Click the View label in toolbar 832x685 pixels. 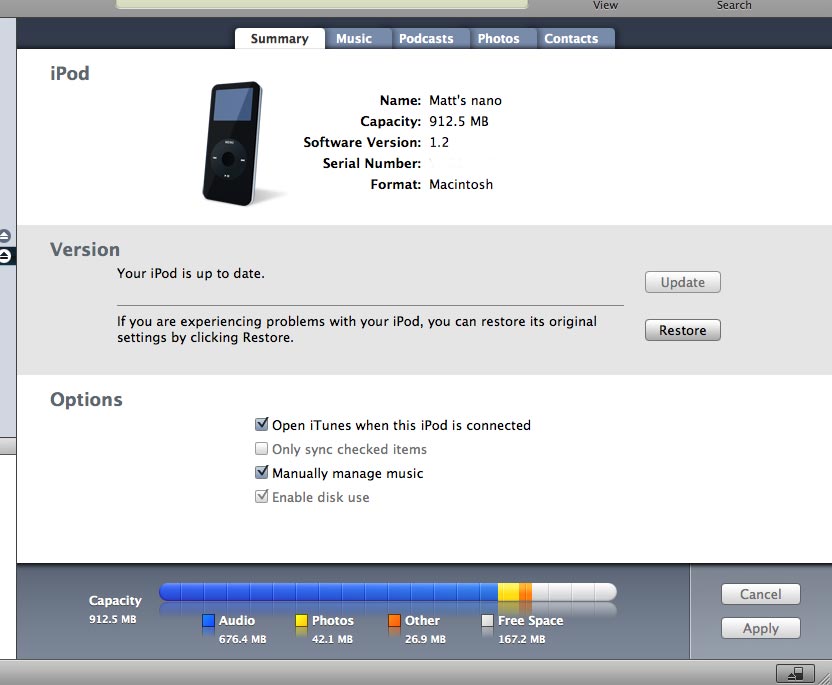coord(605,5)
